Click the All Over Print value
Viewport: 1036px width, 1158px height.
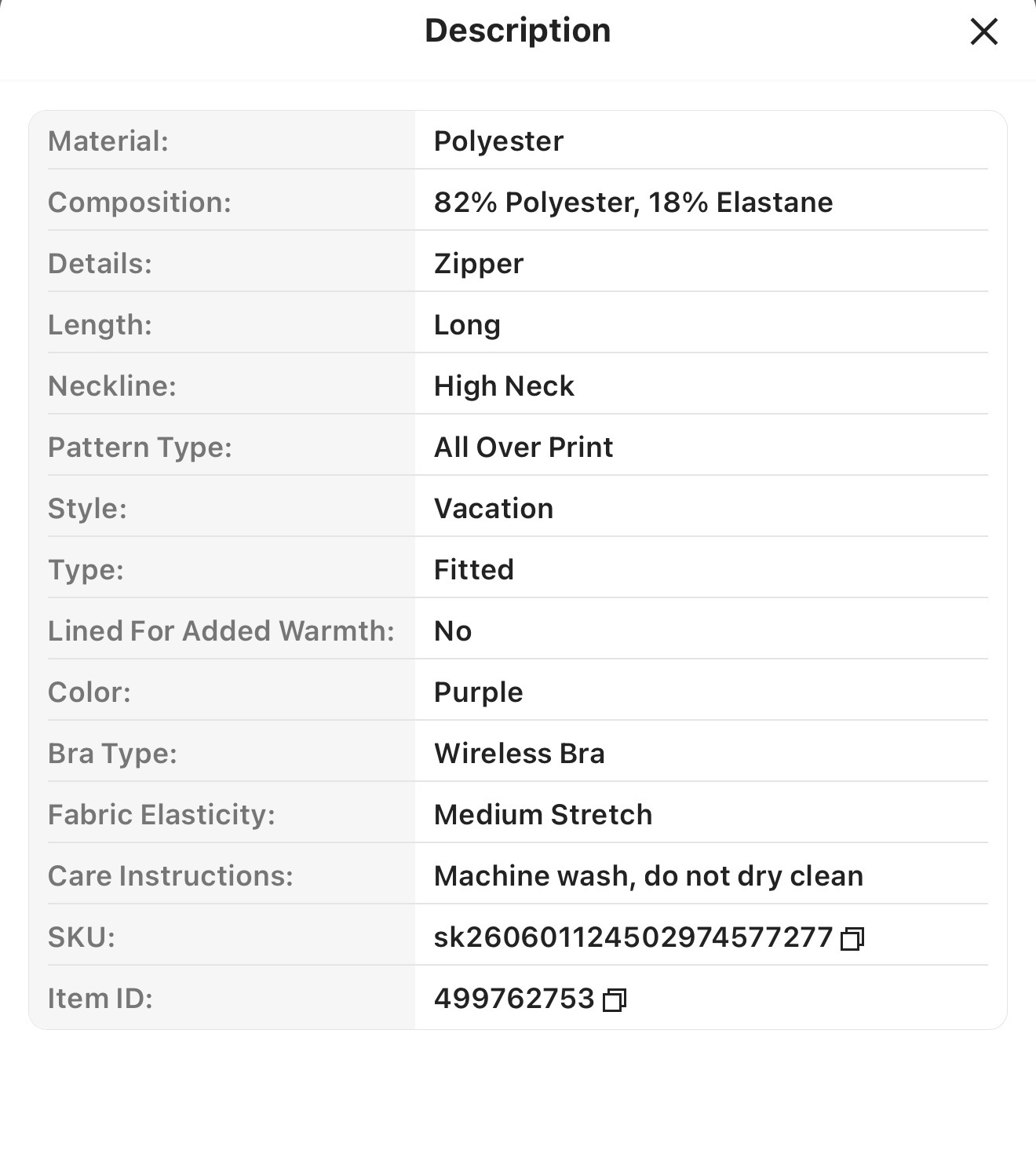tap(523, 447)
